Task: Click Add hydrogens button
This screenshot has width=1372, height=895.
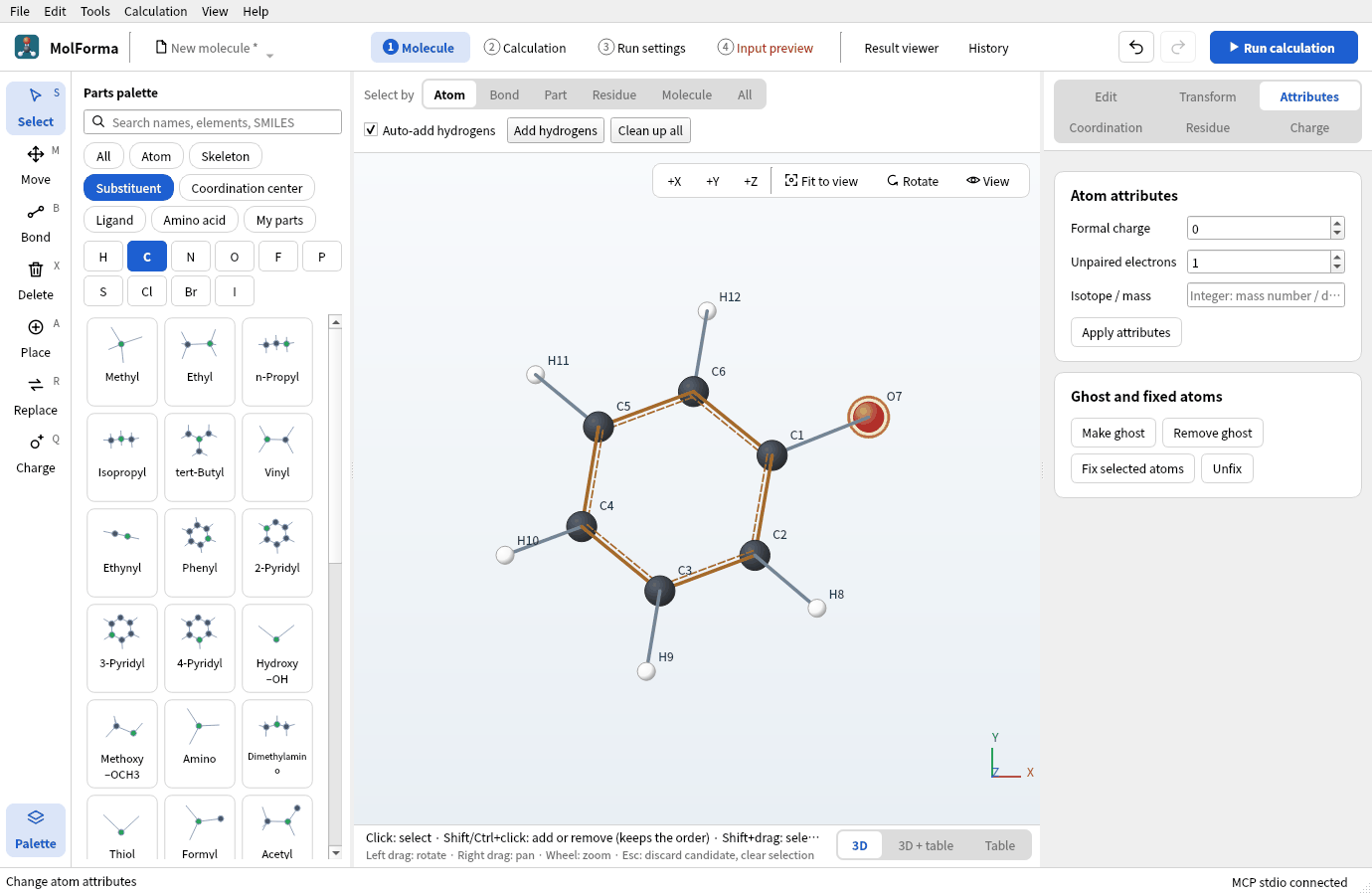Action: [x=556, y=130]
